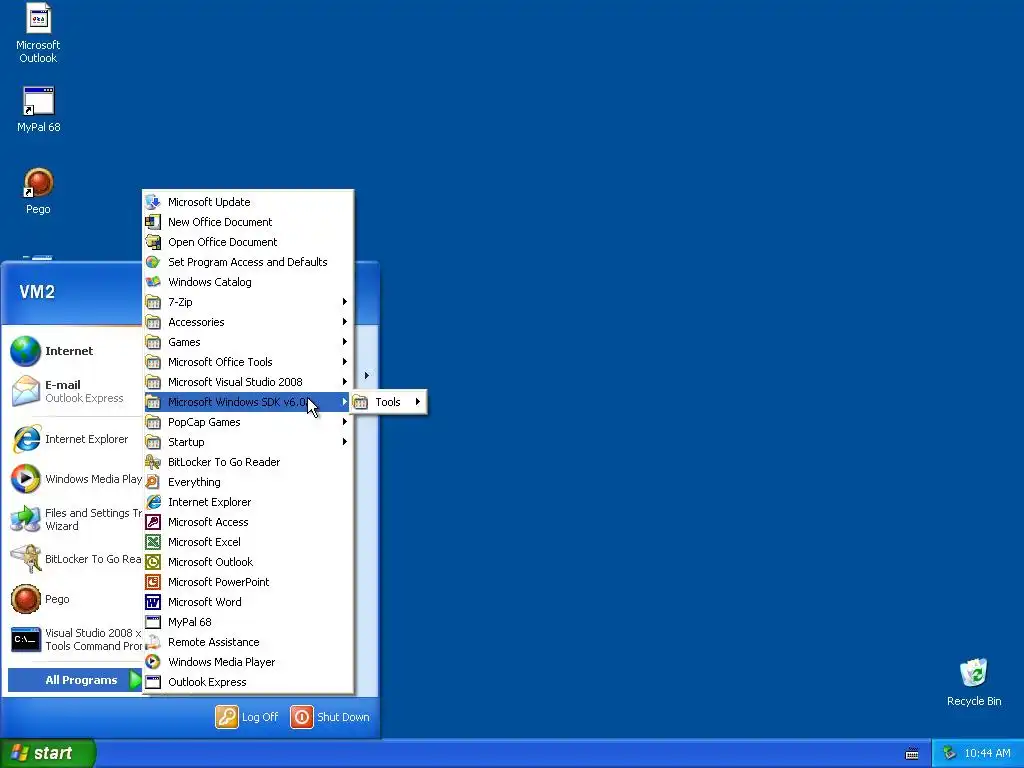Click the E-mail Outlook Express envelope icon
Screen dimensions: 1024x768
(25, 391)
